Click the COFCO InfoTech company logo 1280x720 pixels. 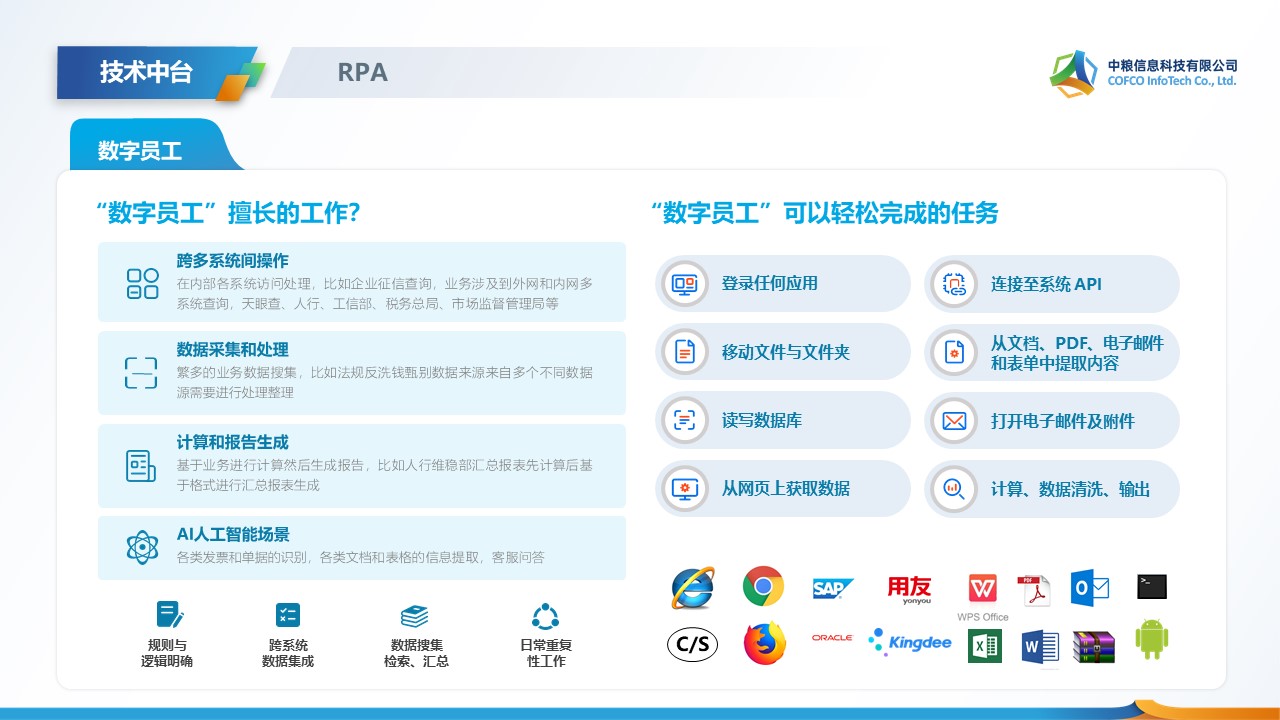pos(1144,73)
